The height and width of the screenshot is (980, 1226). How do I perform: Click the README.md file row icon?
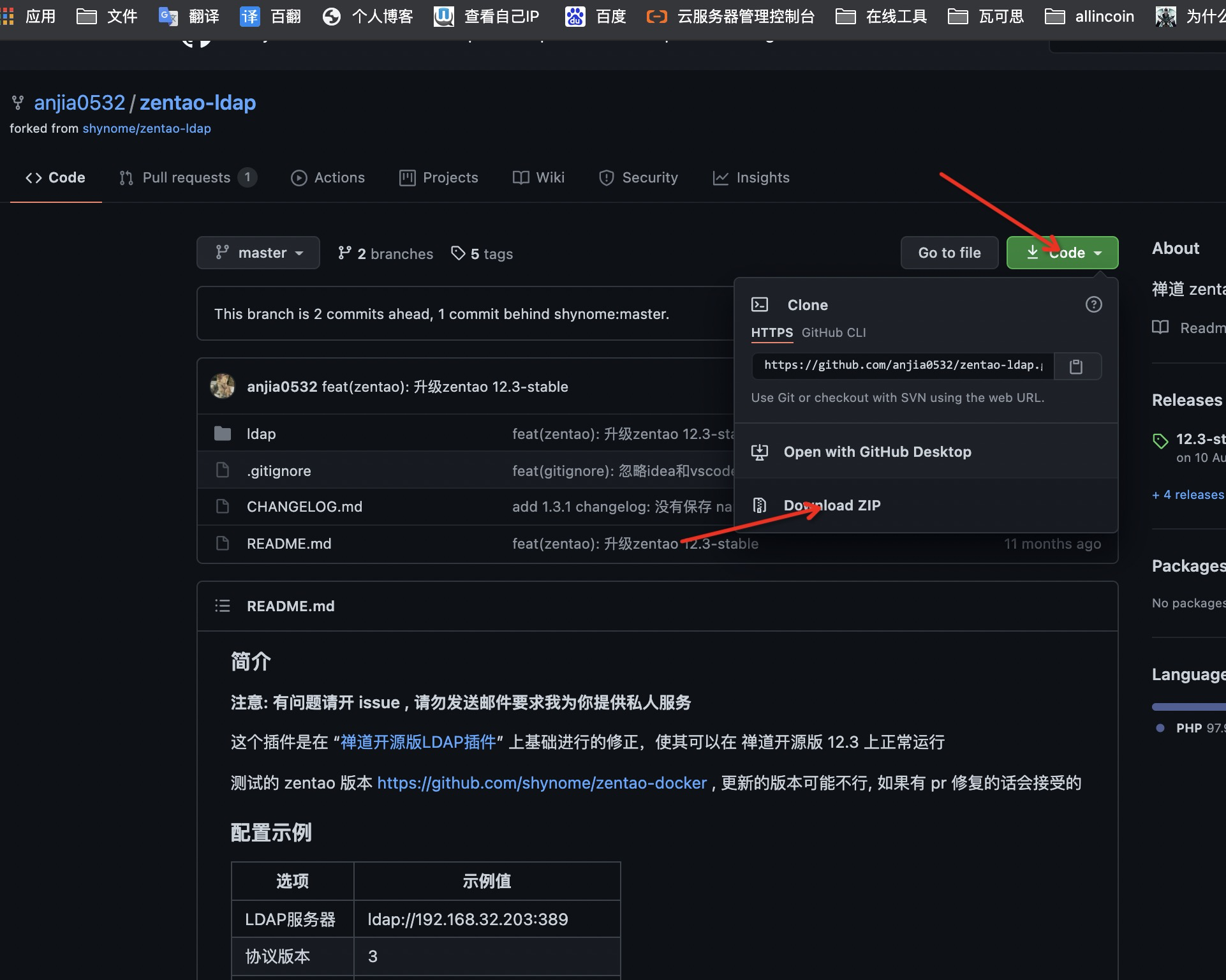(x=223, y=544)
